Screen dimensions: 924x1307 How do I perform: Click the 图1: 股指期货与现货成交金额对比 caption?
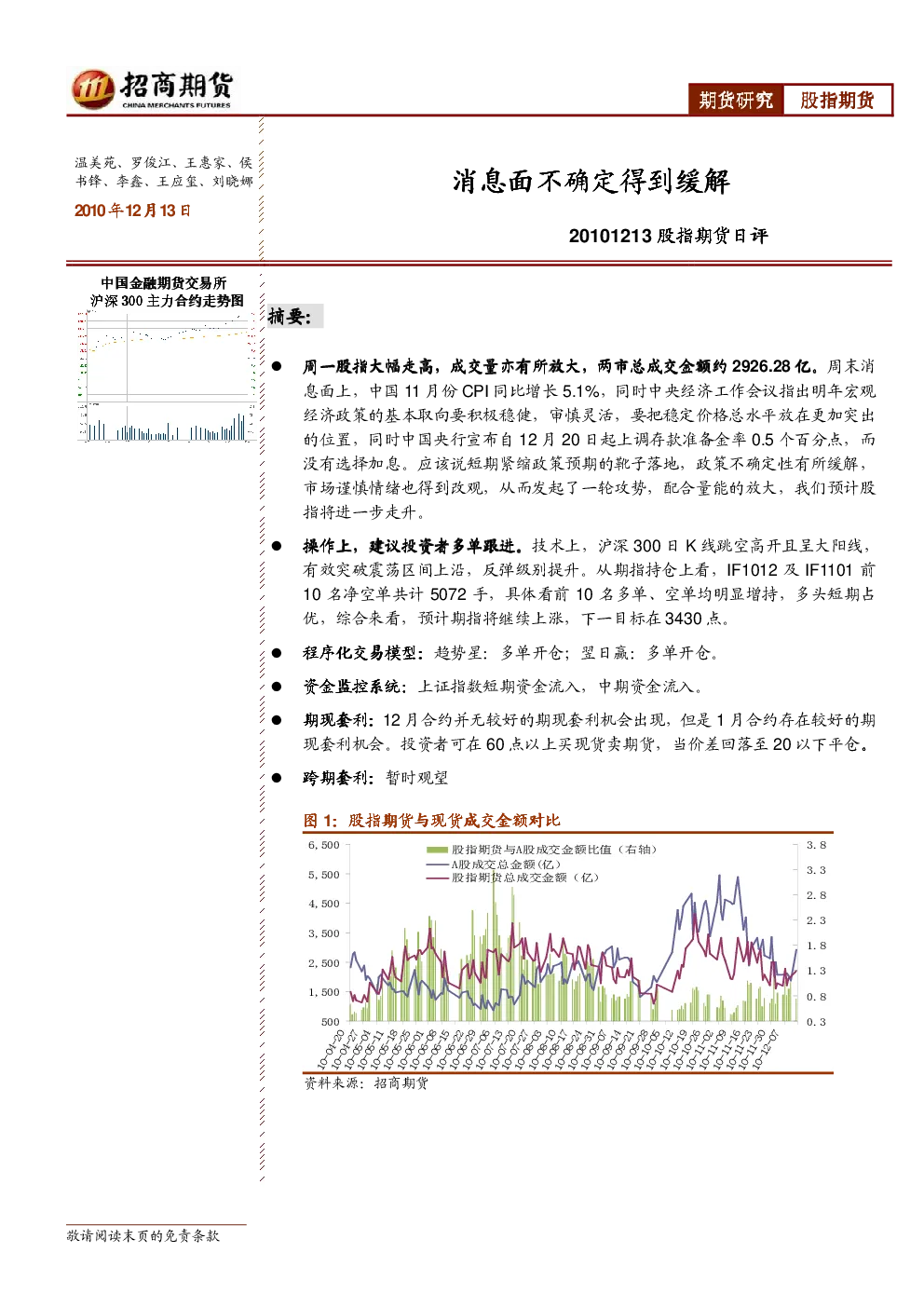click(432, 821)
